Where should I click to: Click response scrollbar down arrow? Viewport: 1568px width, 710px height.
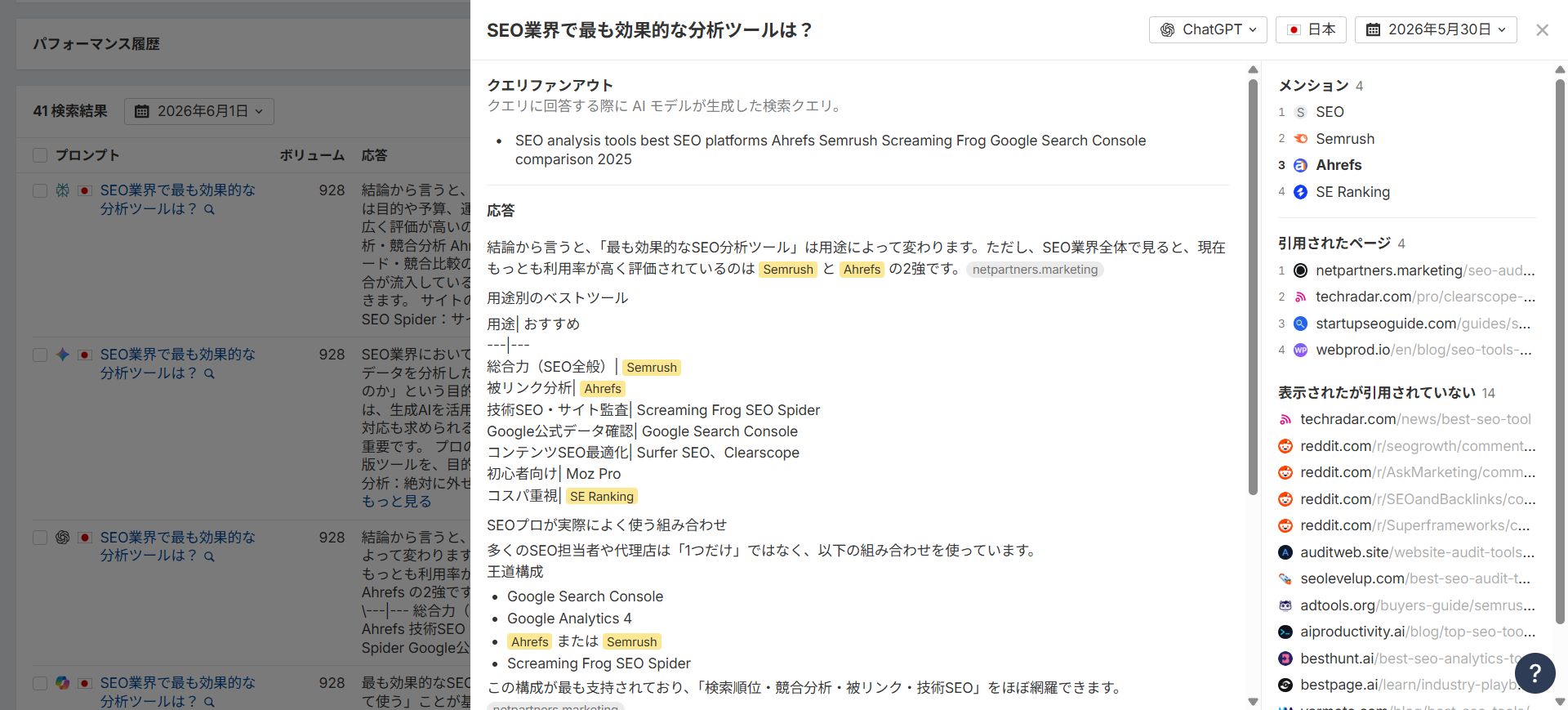(1253, 702)
